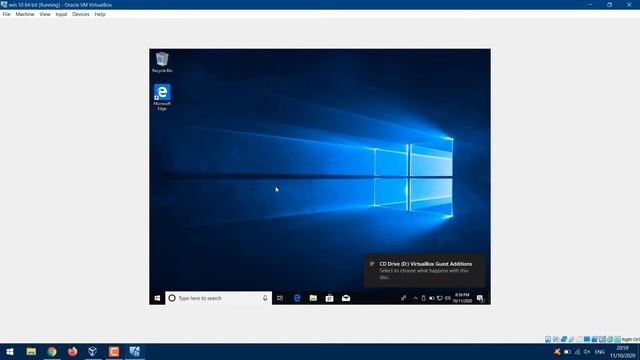The image size is (640, 360).
Task: Click the 'Right Ctrl' host key indicator
Action: click(x=631, y=339)
